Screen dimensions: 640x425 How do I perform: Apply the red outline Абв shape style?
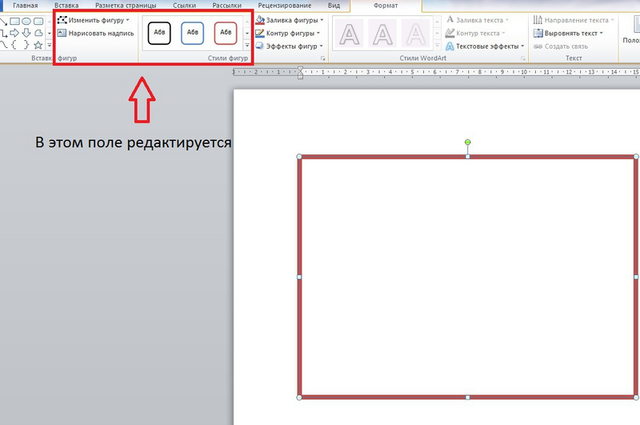(225, 33)
